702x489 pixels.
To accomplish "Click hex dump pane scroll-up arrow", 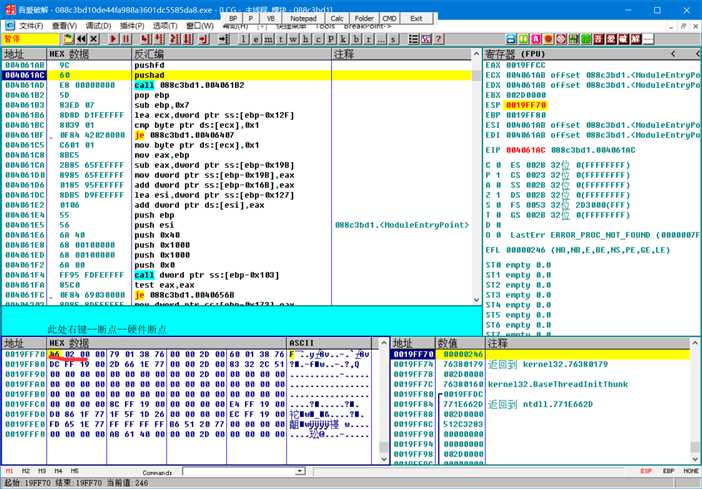I will point(384,343).
